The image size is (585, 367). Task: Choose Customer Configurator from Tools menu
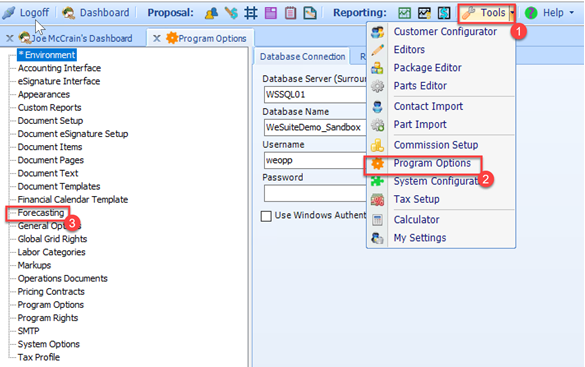click(x=445, y=32)
